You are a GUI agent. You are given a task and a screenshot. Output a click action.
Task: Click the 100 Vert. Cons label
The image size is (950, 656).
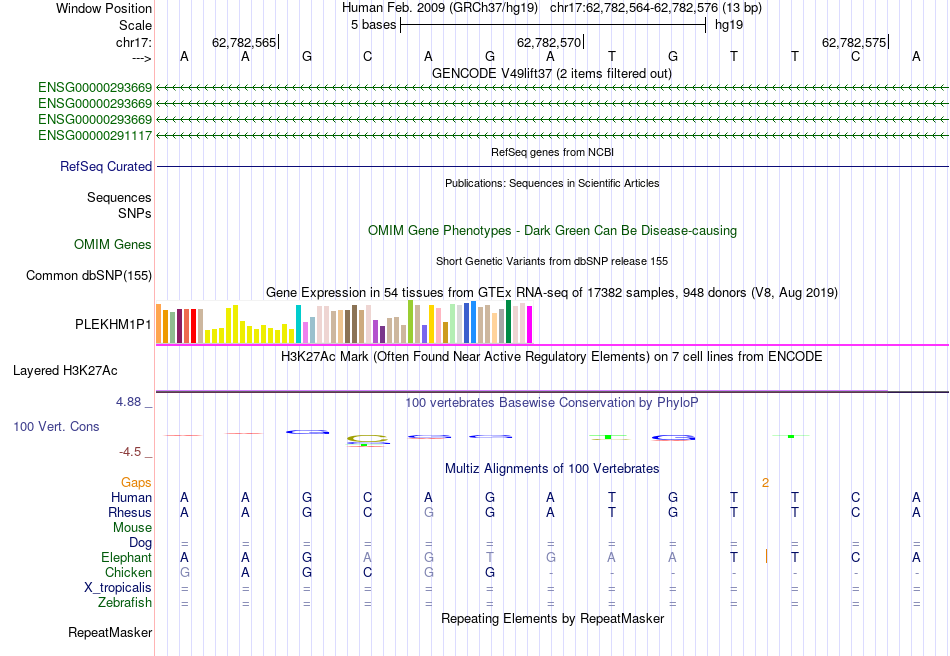pyautogui.click(x=56, y=426)
